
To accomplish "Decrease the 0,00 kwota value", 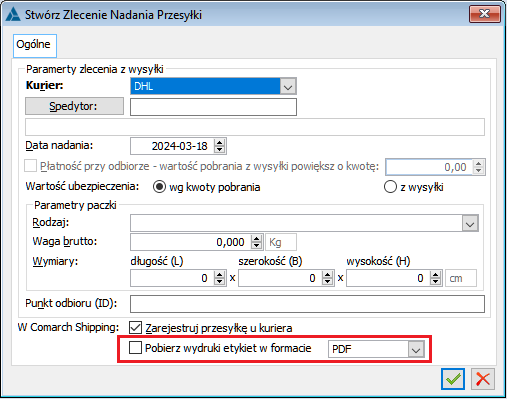I will tap(479, 170).
